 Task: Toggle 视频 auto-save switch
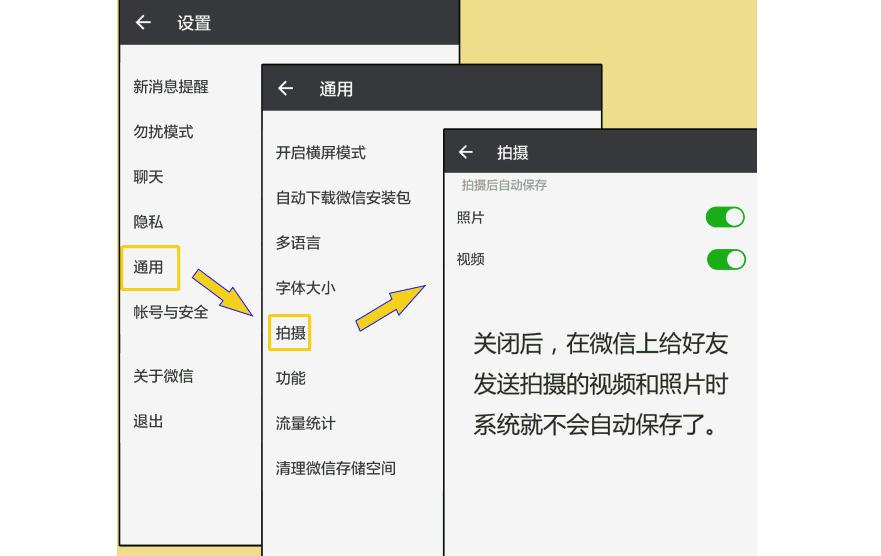click(x=726, y=259)
